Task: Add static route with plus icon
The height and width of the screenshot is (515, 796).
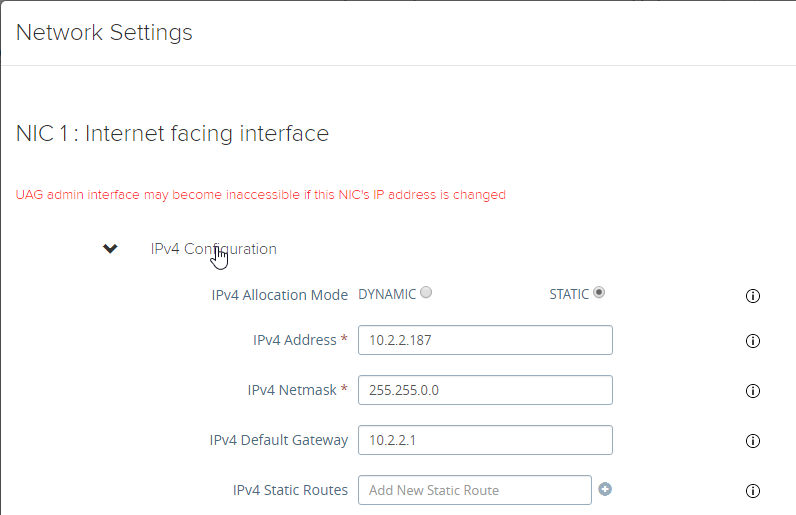Action: tap(605, 489)
